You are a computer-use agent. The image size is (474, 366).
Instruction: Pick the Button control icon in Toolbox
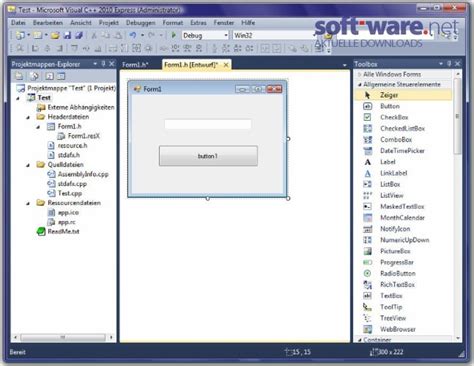(367, 106)
